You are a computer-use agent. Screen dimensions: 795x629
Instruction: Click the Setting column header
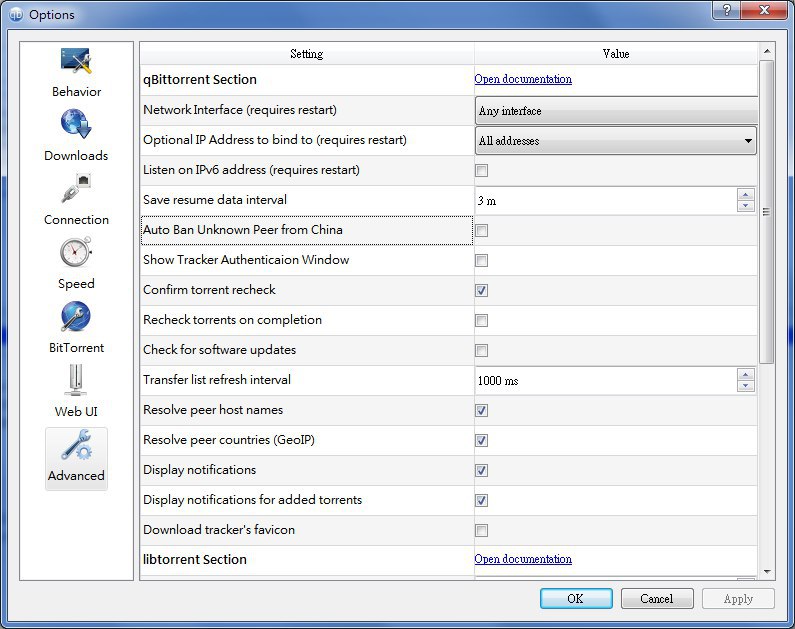307,54
